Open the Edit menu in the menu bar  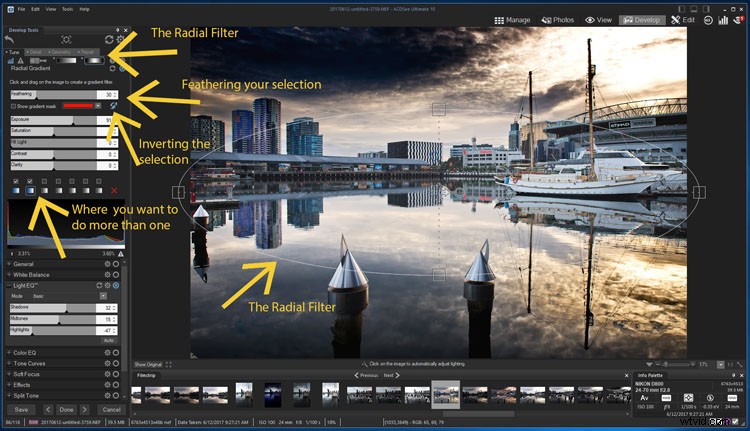36,9
